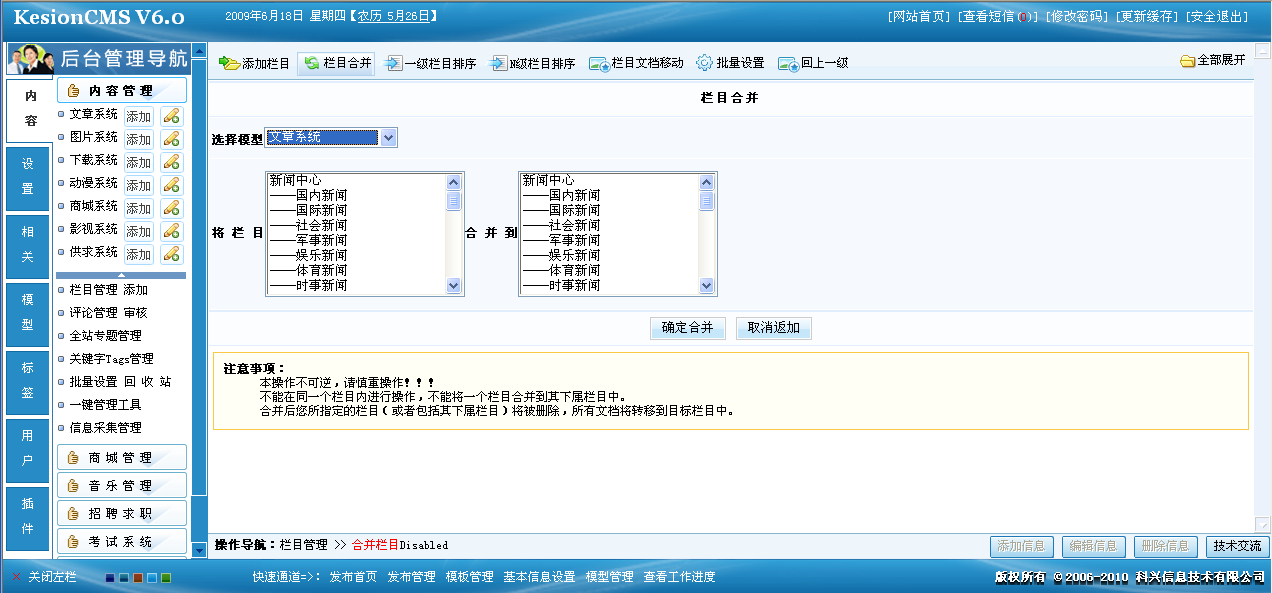Open 一级栏目排序 from the toolbar
The image size is (1272, 593).
pyautogui.click(x=393, y=63)
